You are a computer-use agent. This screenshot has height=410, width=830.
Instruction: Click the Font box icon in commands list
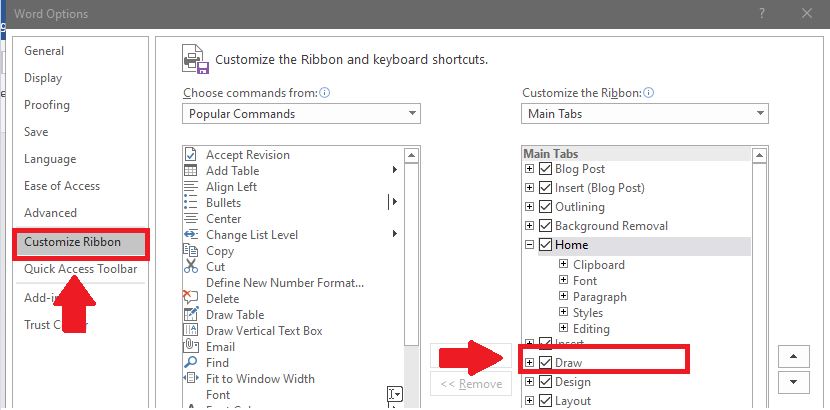395,394
